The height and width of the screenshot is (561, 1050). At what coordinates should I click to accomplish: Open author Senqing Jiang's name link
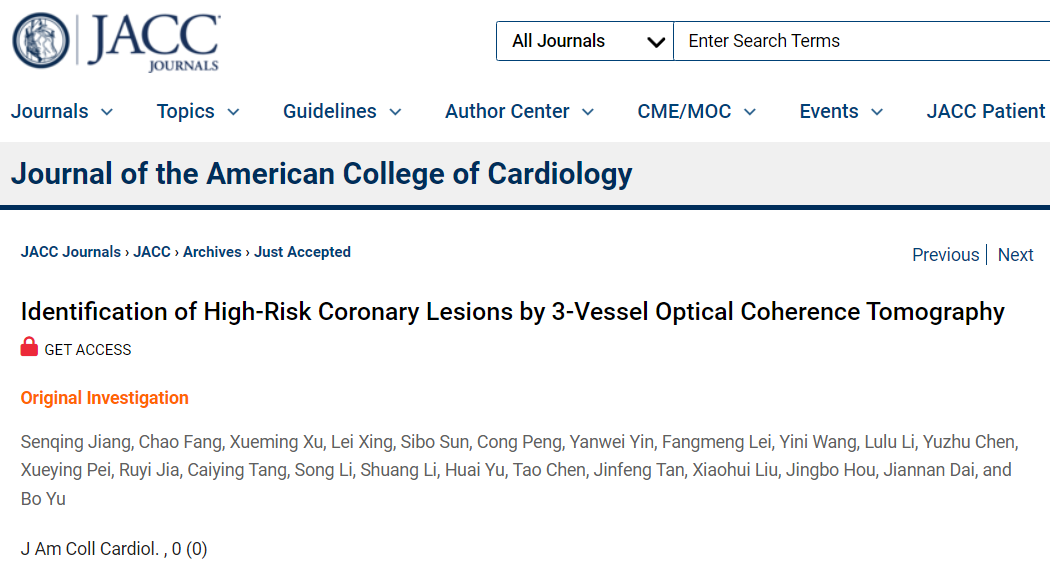pos(76,442)
